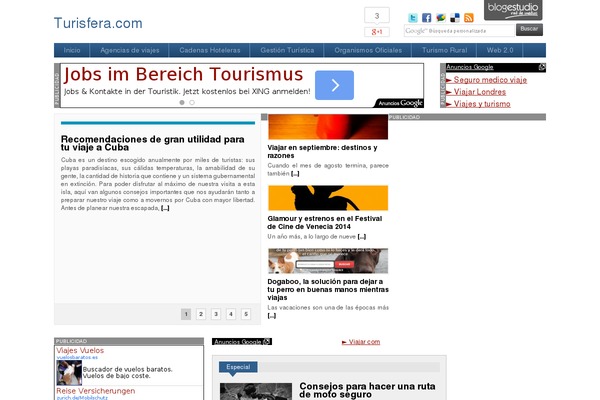Click the blogestudio logo badge
The width and height of the screenshot is (600, 400).
coord(513,10)
